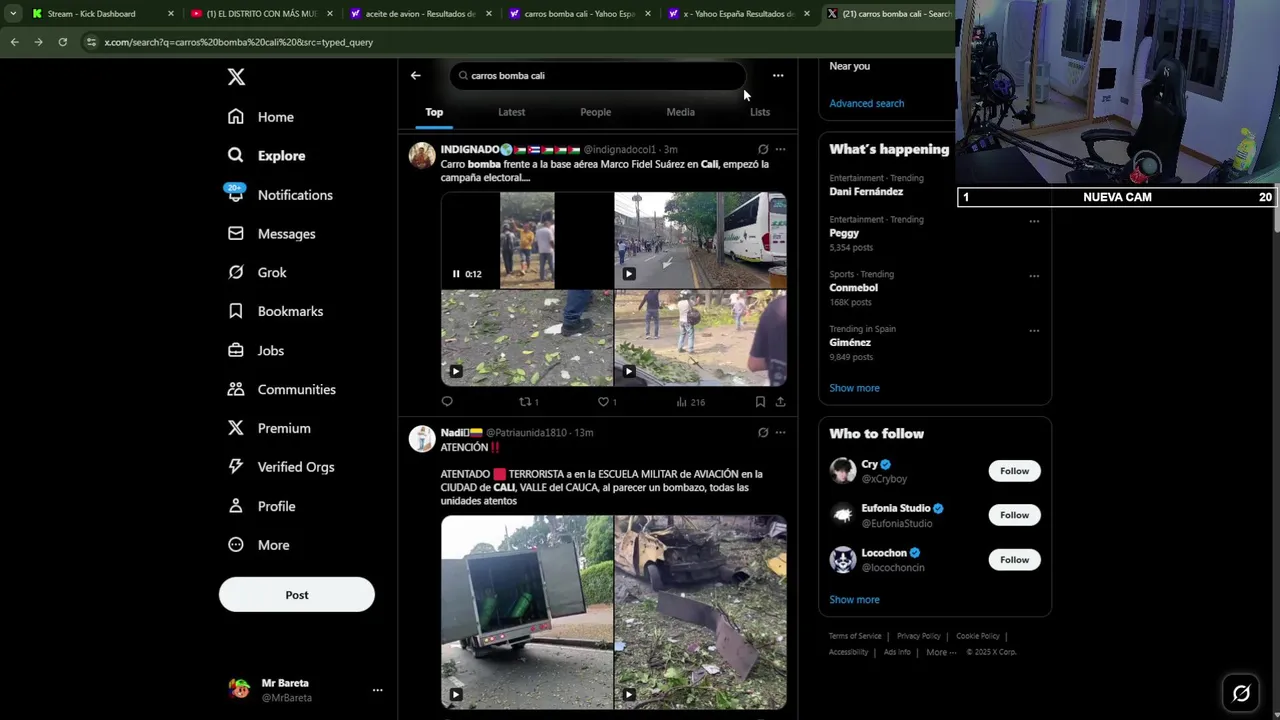This screenshot has width=1280, height=720.
Task: Switch to the Lists tab
Action: (x=760, y=112)
